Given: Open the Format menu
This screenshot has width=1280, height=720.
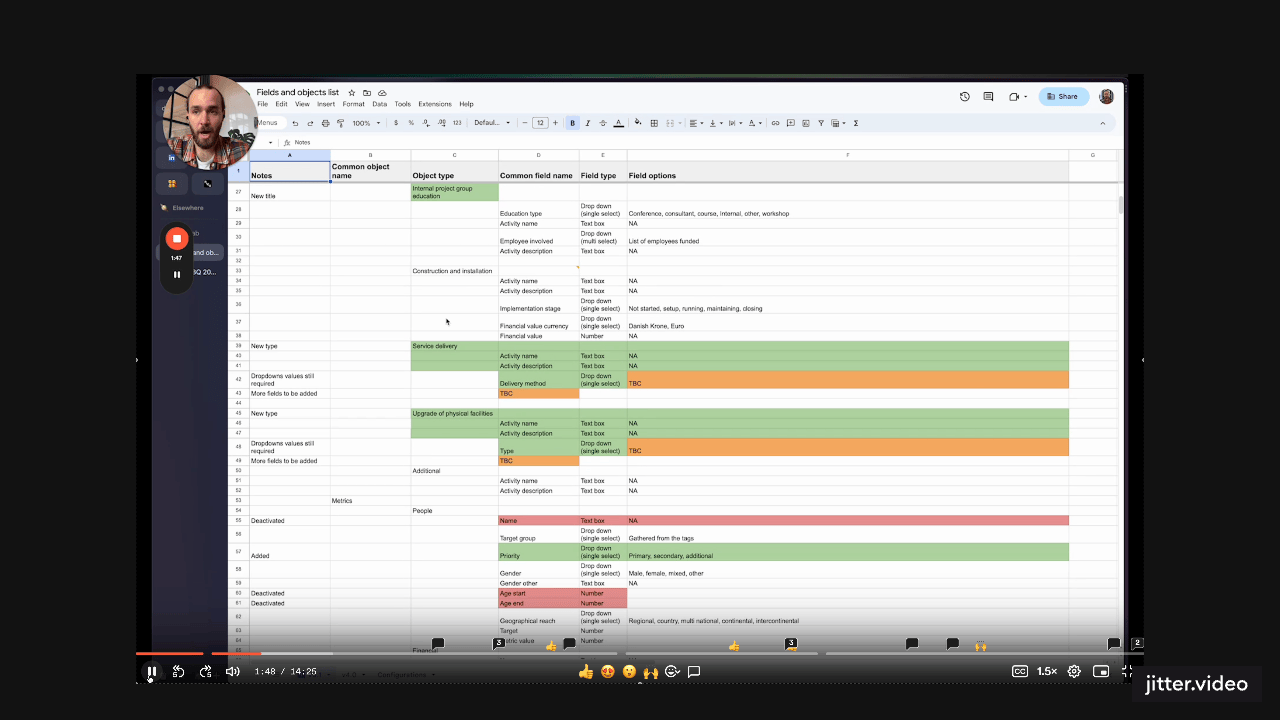Looking at the screenshot, I should [353, 104].
